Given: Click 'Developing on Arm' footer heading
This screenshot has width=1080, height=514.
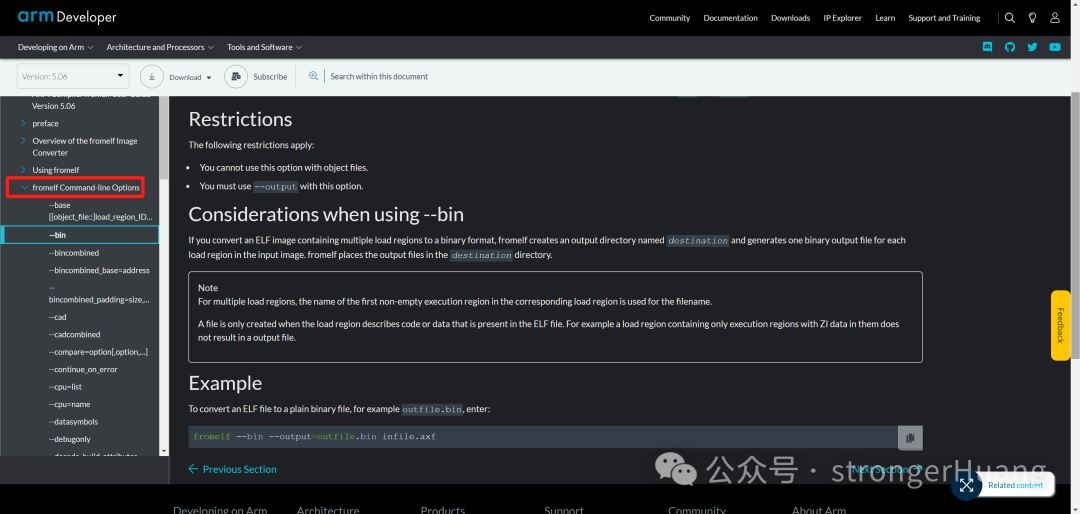Looking at the screenshot, I should coord(220,510).
